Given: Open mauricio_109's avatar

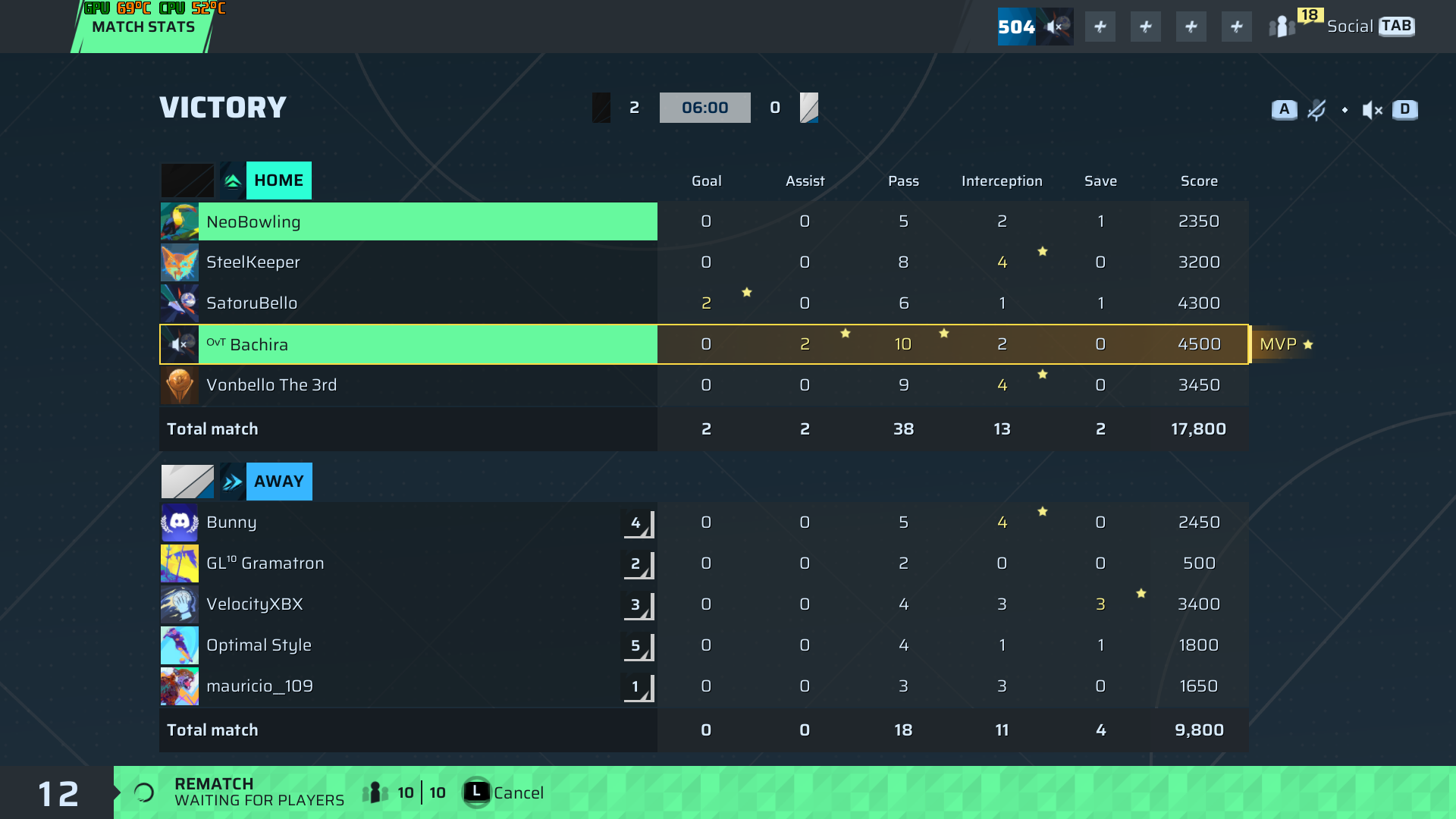Looking at the screenshot, I should click(x=180, y=686).
